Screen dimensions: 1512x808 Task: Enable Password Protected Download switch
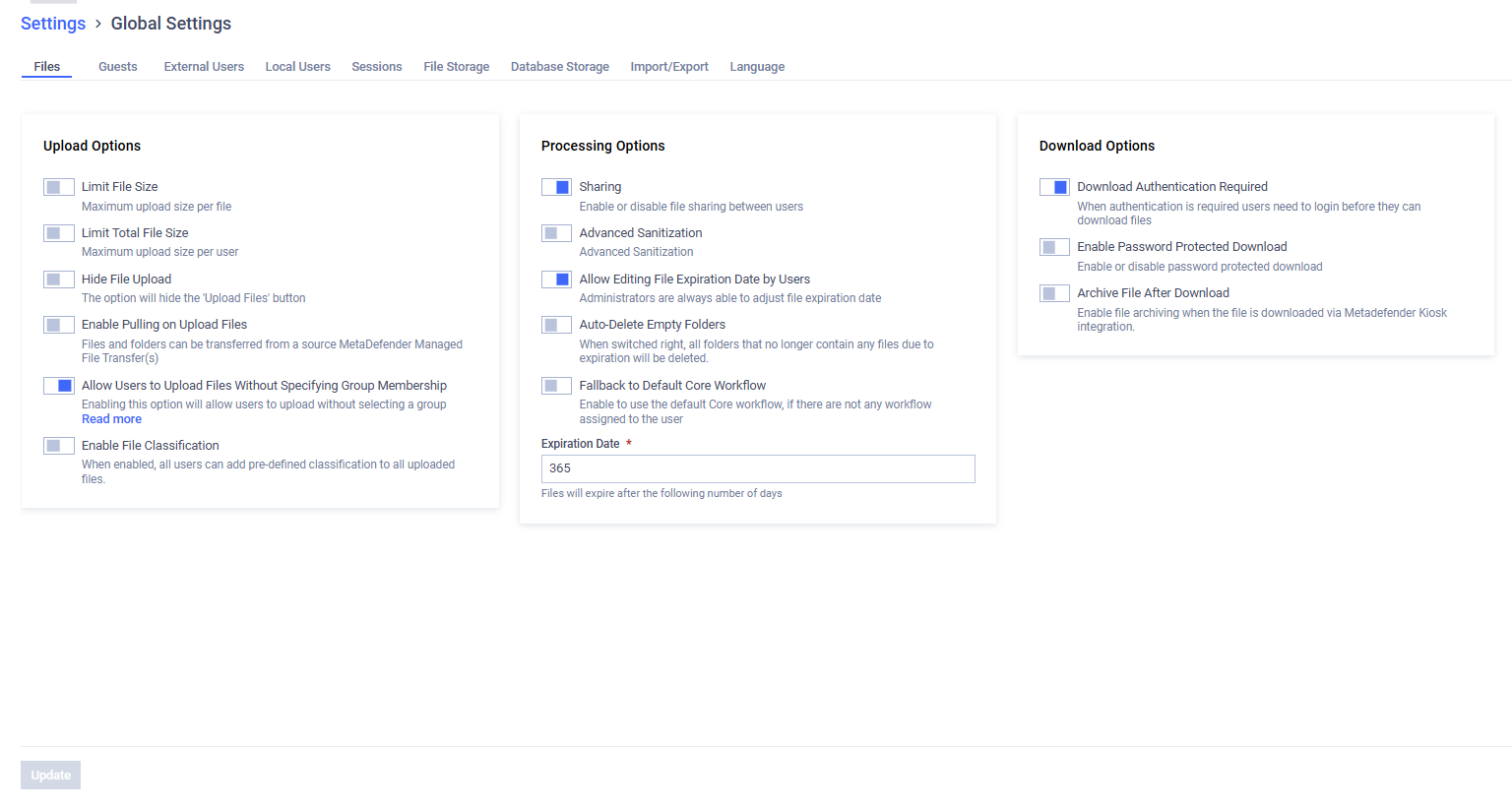[1054, 247]
